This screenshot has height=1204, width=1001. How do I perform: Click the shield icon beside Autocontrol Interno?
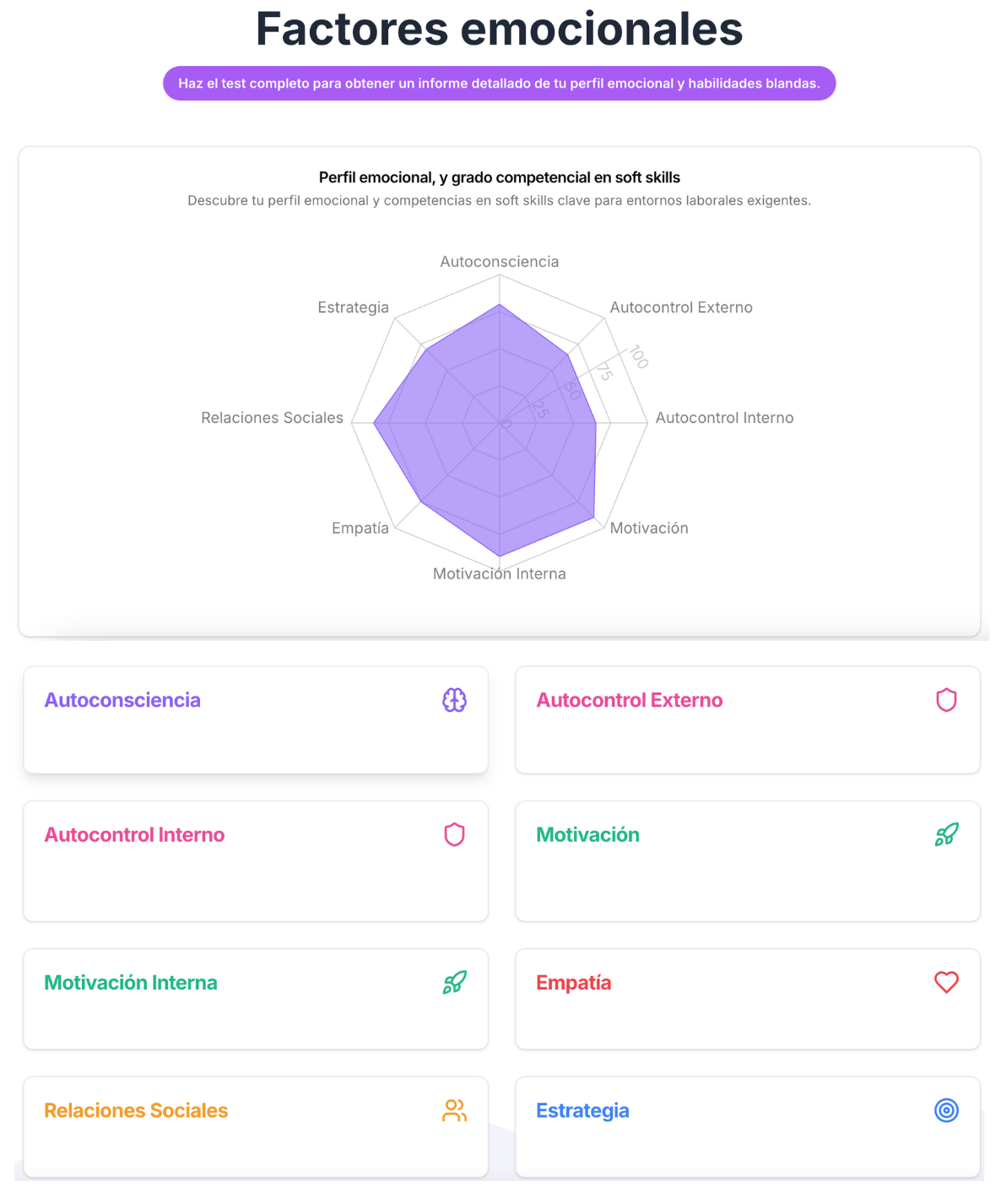point(454,834)
